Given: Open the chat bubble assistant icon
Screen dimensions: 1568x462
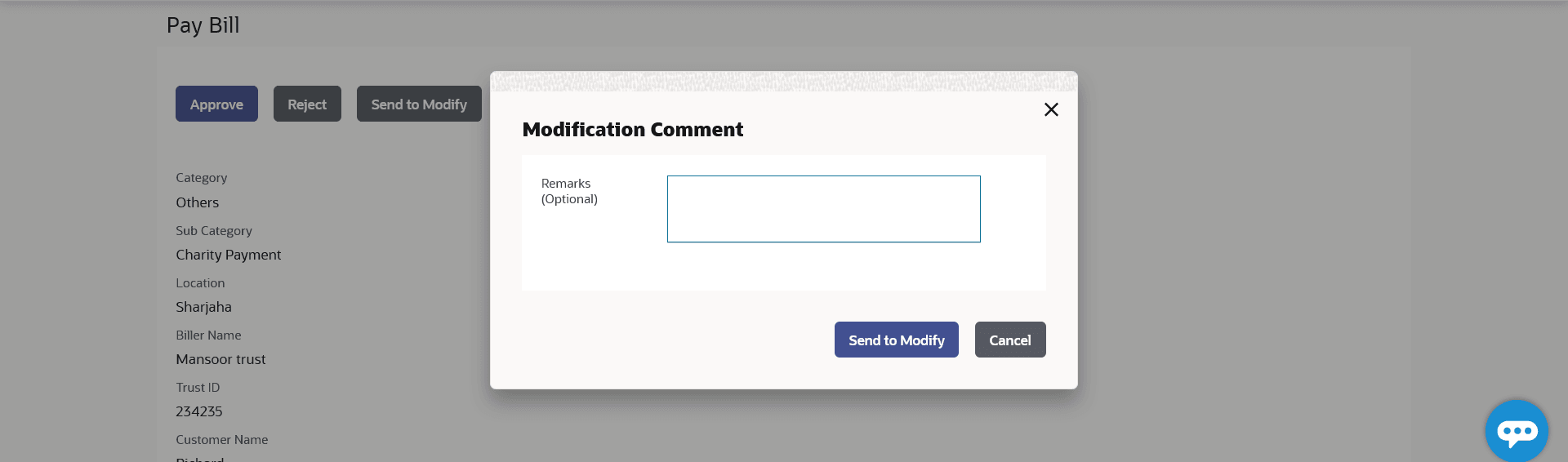Looking at the screenshot, I should [1517, 431].
